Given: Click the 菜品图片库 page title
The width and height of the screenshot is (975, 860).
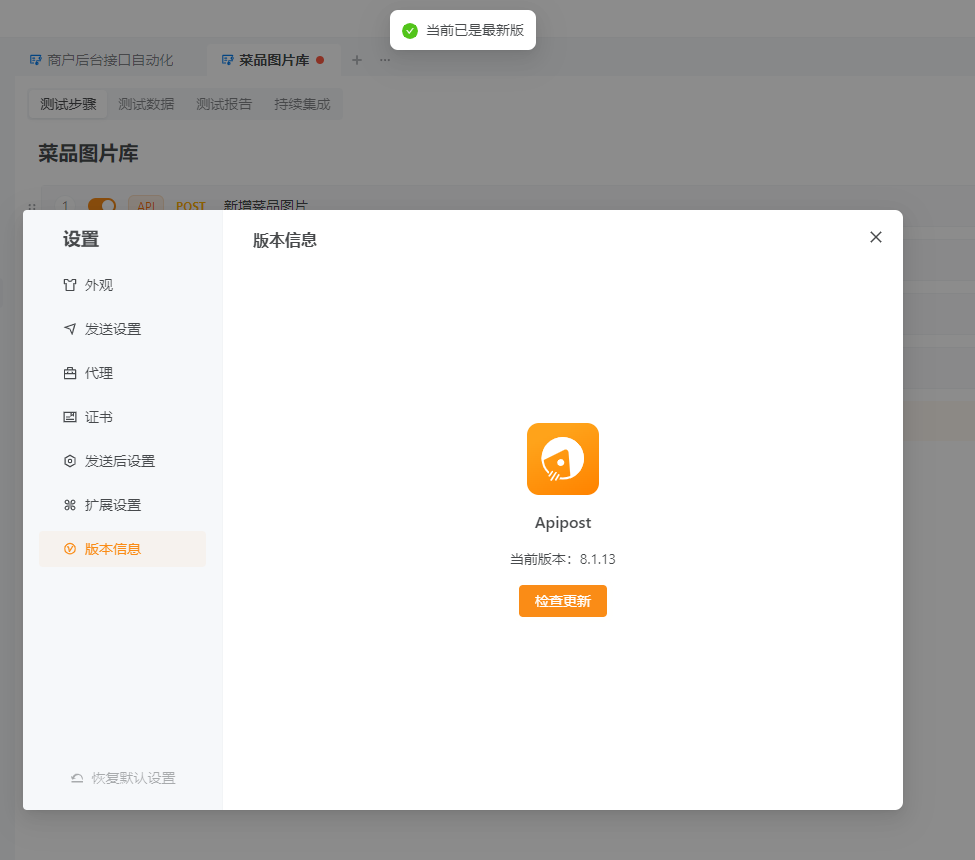Looking at the screenshot, I should [x=88, y=153].
